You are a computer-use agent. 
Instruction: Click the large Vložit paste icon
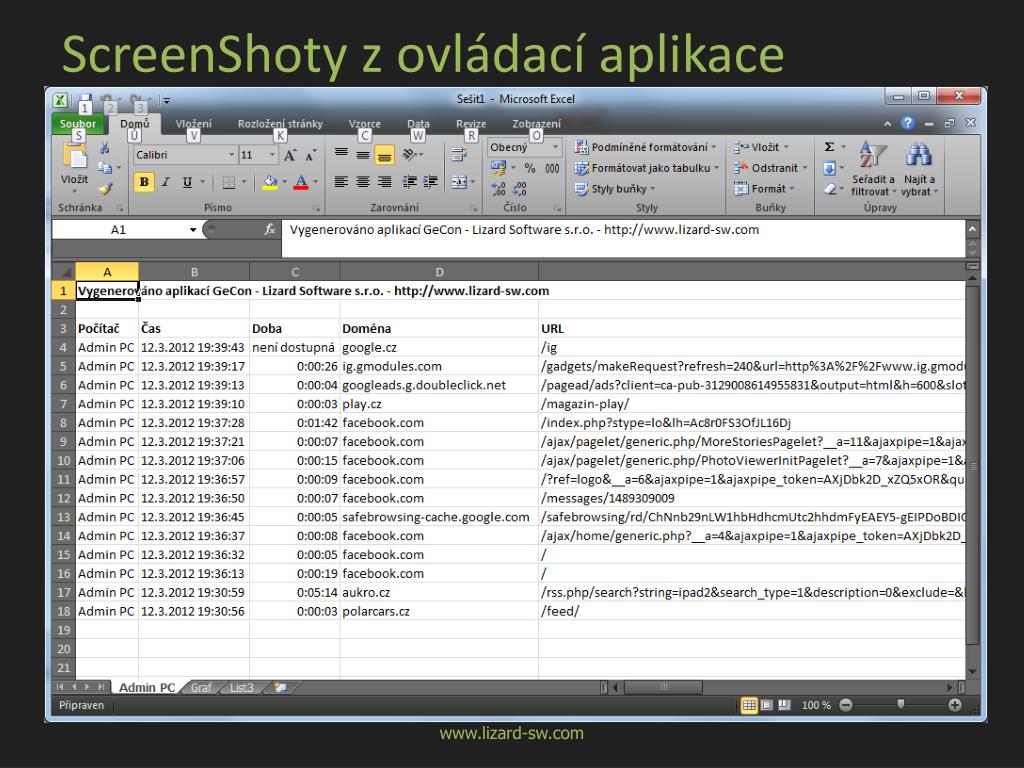point(74,157)
